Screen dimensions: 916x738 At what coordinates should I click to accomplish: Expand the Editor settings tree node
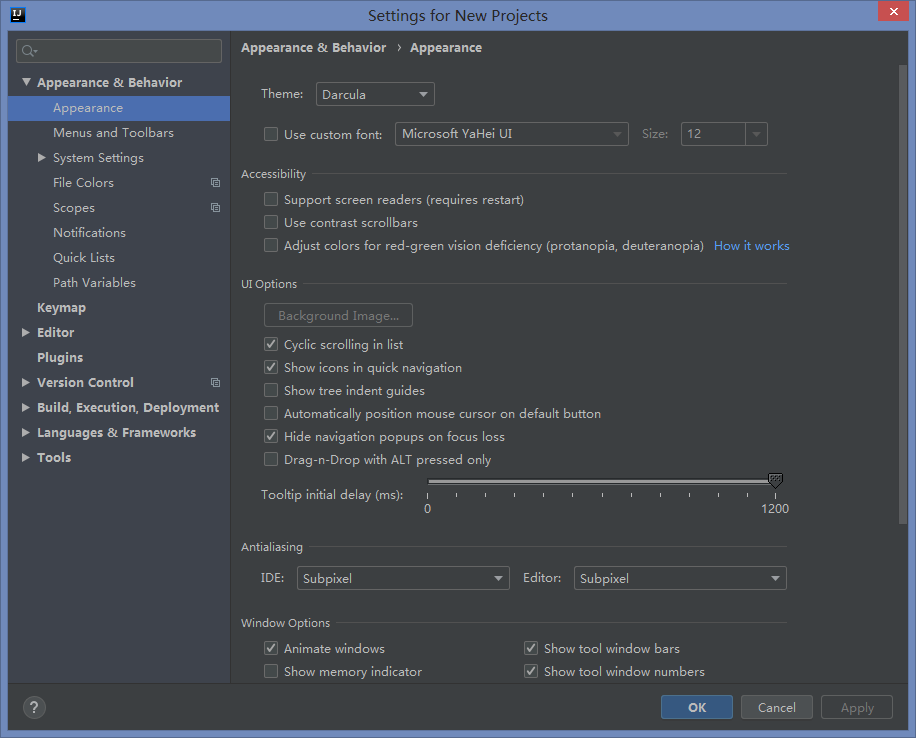tap(26, 333)
